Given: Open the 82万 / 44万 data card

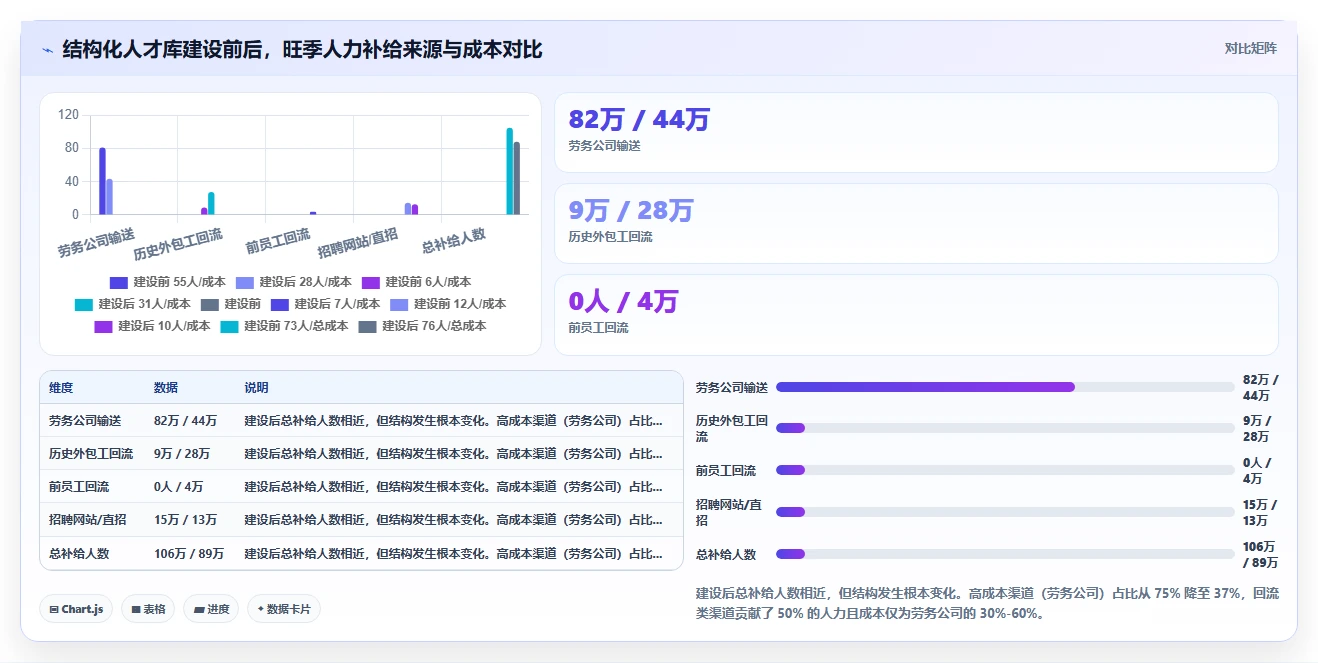Looking at the screenshot, I should point(916,133).
